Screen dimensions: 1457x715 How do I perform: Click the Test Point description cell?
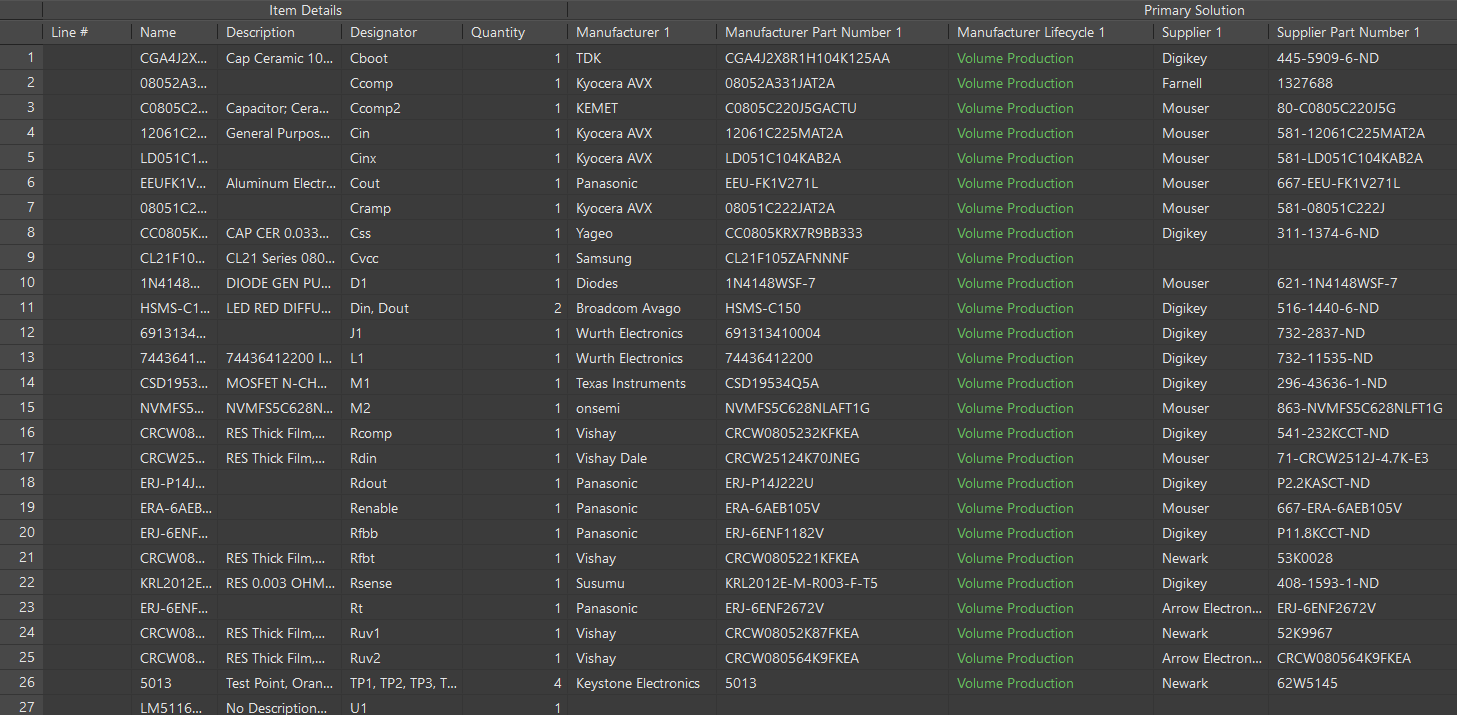(279, 683)
